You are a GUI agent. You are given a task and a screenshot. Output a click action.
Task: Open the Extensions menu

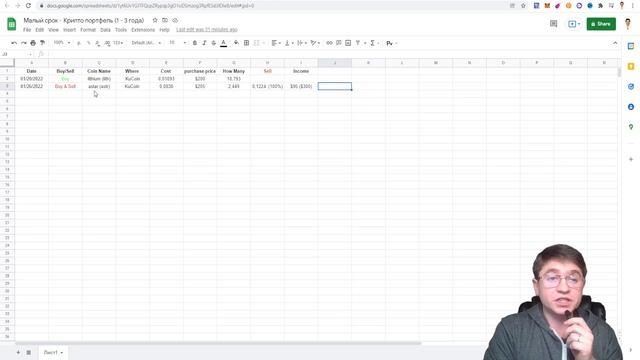(x=143, y=30)
